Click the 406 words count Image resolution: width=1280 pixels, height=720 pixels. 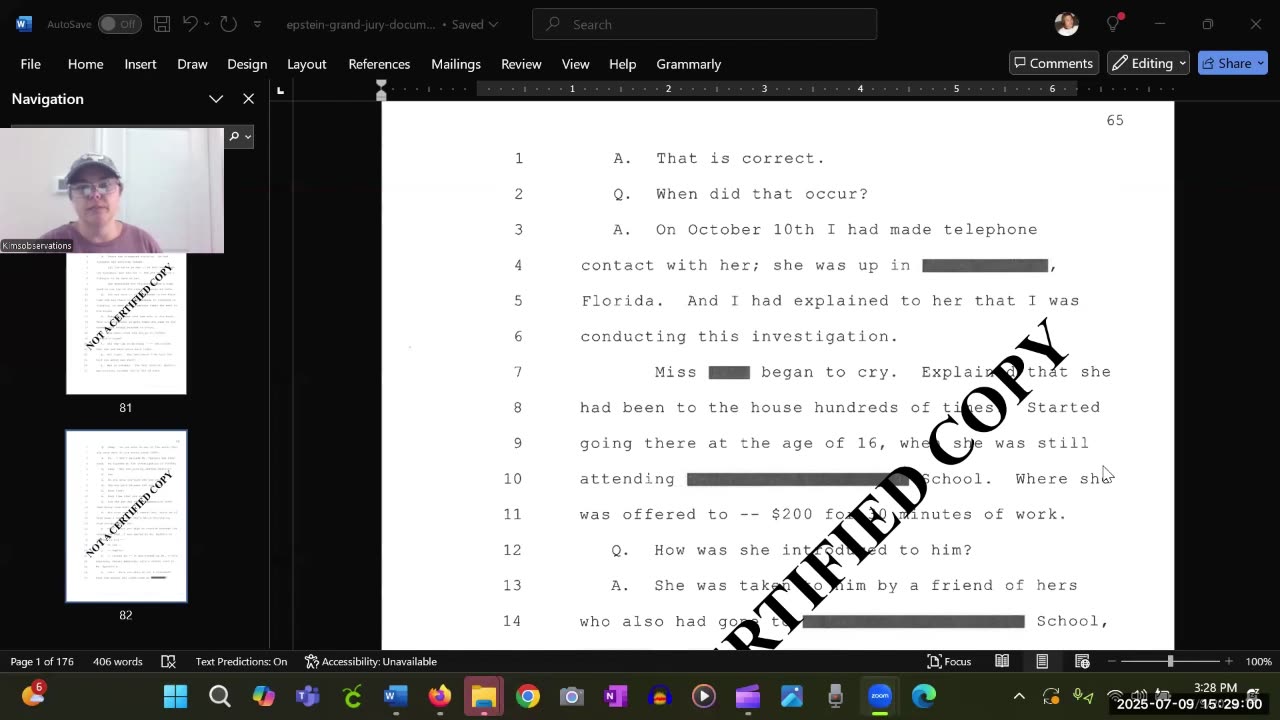coord(118,661)
